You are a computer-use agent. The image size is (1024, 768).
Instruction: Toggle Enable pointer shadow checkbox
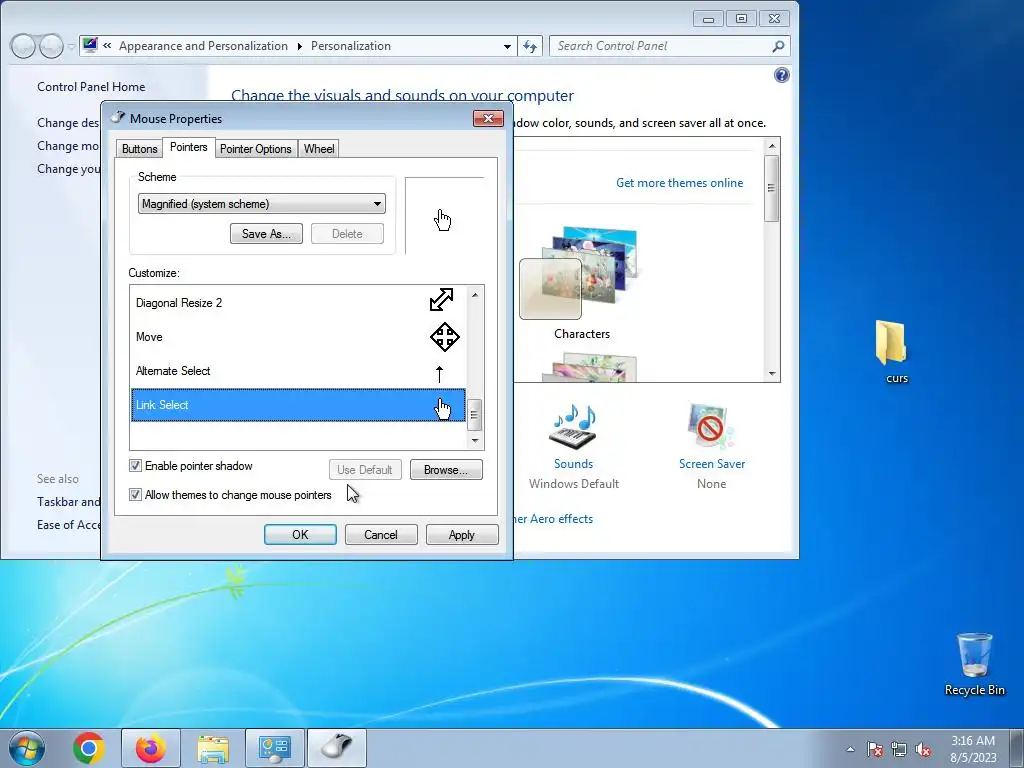coord(135,466)
